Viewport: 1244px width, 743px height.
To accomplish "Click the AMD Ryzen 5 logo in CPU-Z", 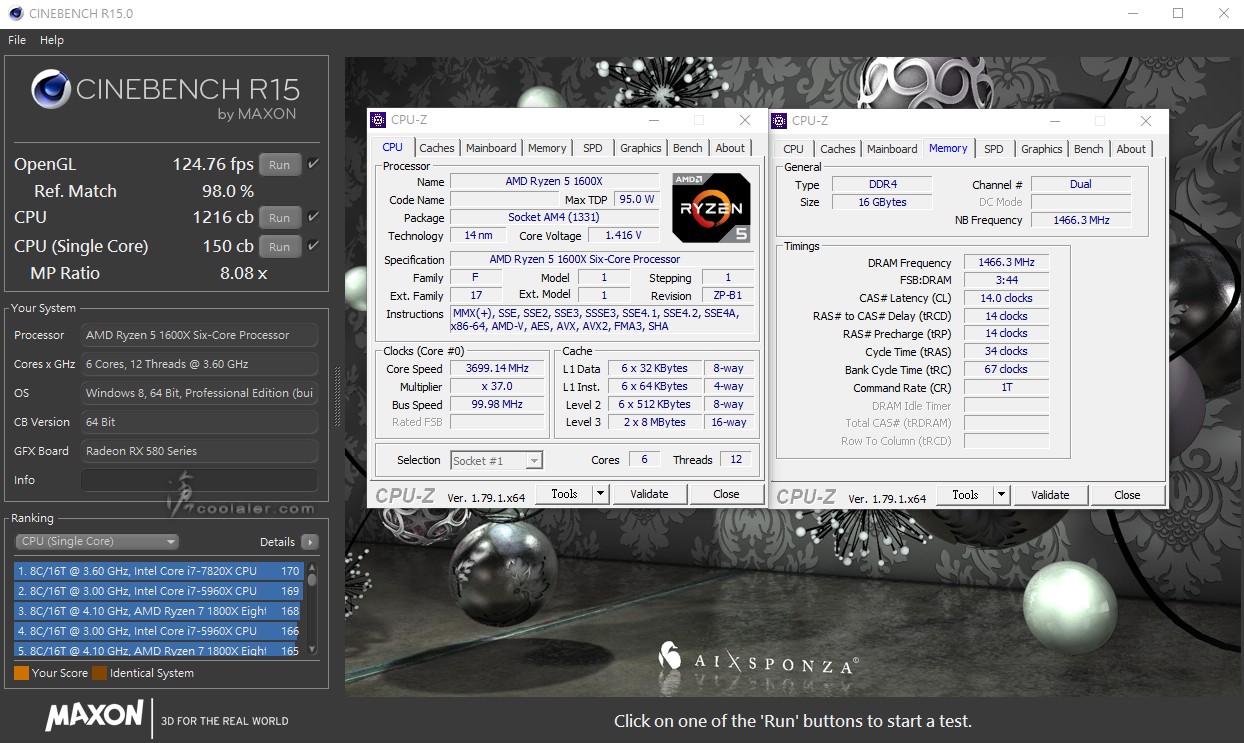I will coord(711,208).
